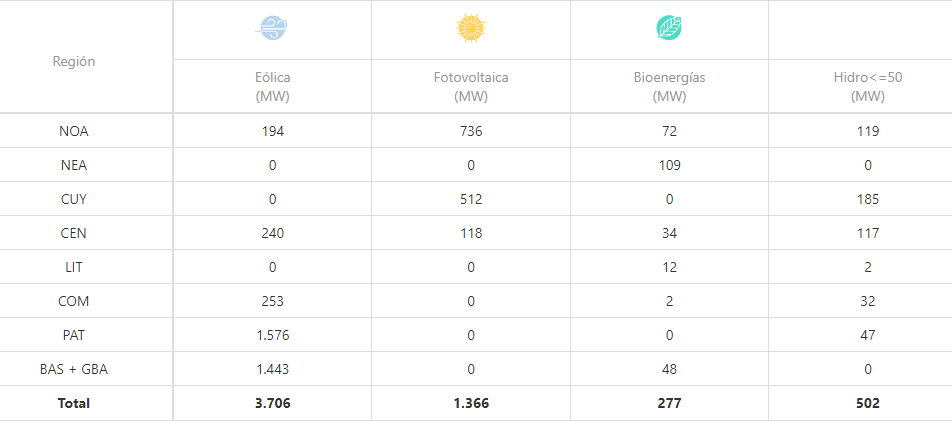Click the 109 Bioenergías value for NEA

[x=669, y=165]
